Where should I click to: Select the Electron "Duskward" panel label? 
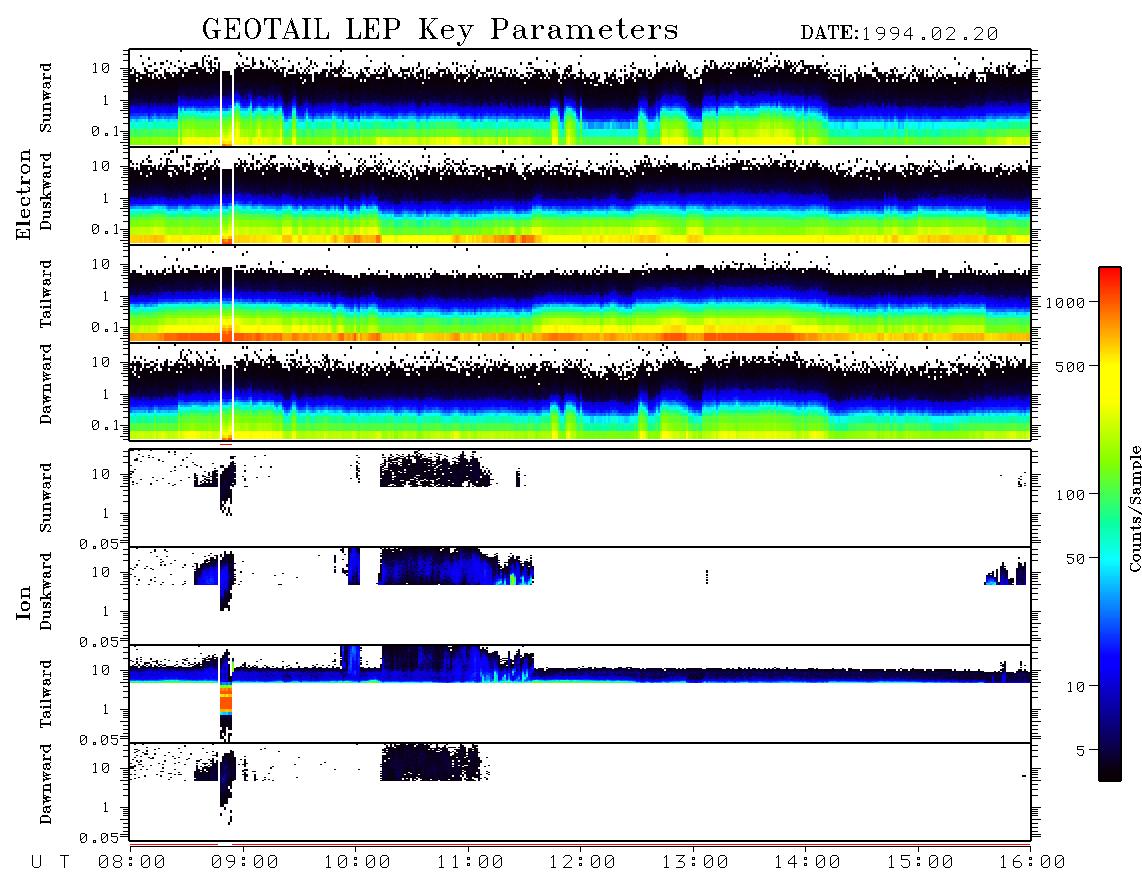point(46,191)
